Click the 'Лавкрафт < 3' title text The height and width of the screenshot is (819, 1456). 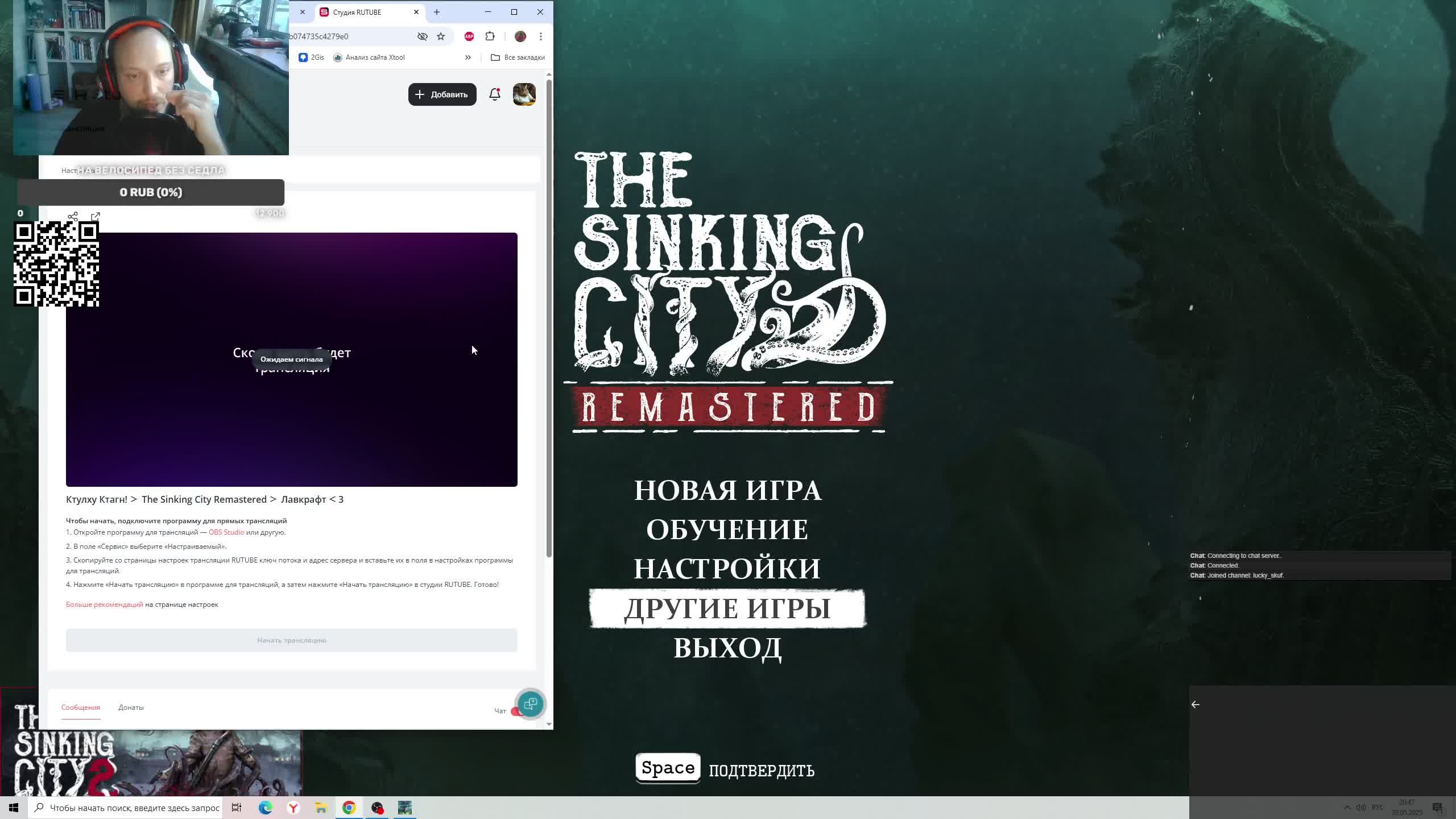click(312, 499)
